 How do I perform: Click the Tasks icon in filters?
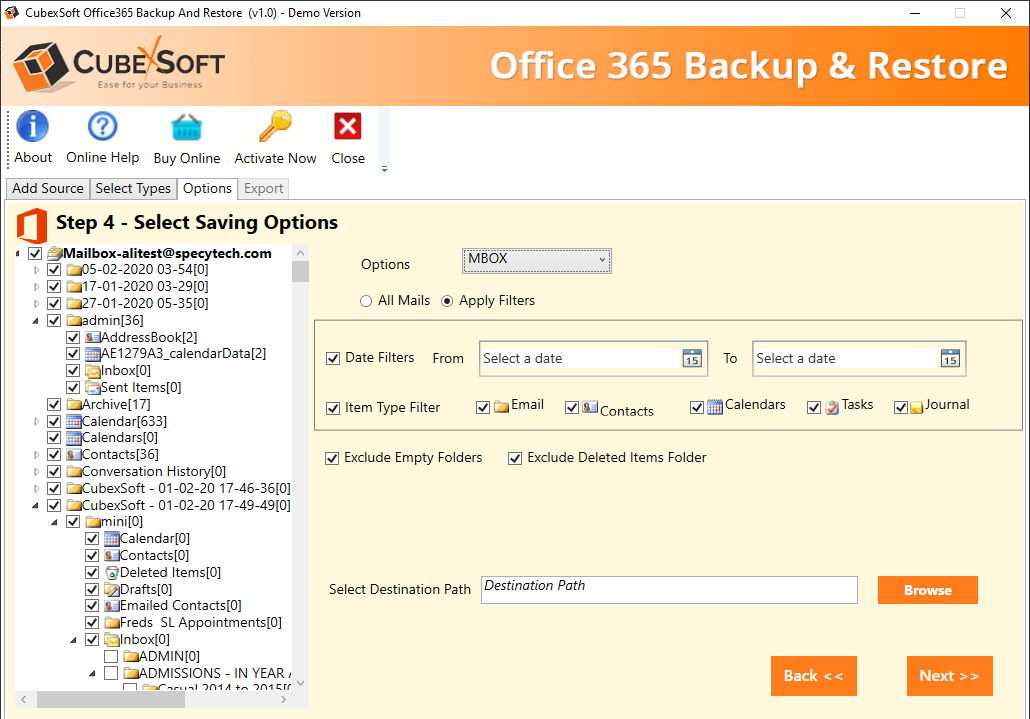832,407
